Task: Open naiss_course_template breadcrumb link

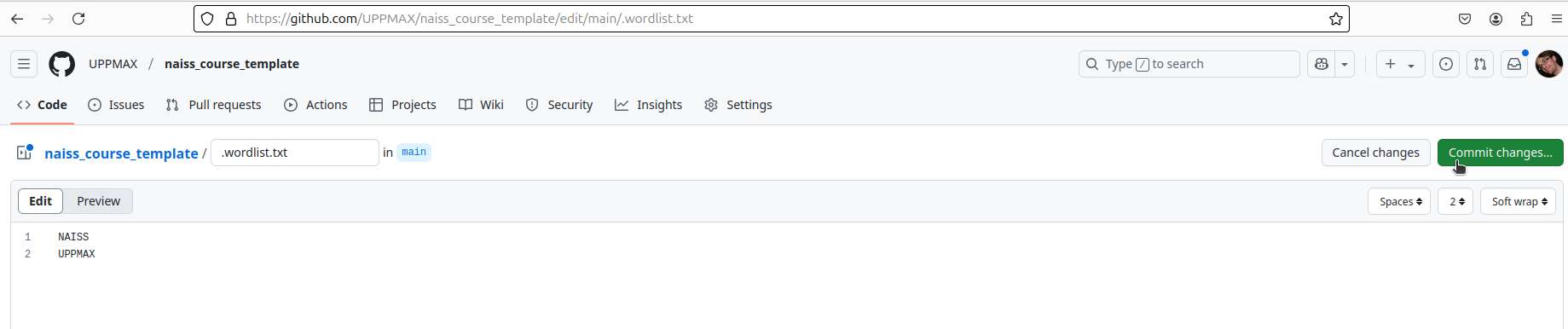Action: click(121, 153)
